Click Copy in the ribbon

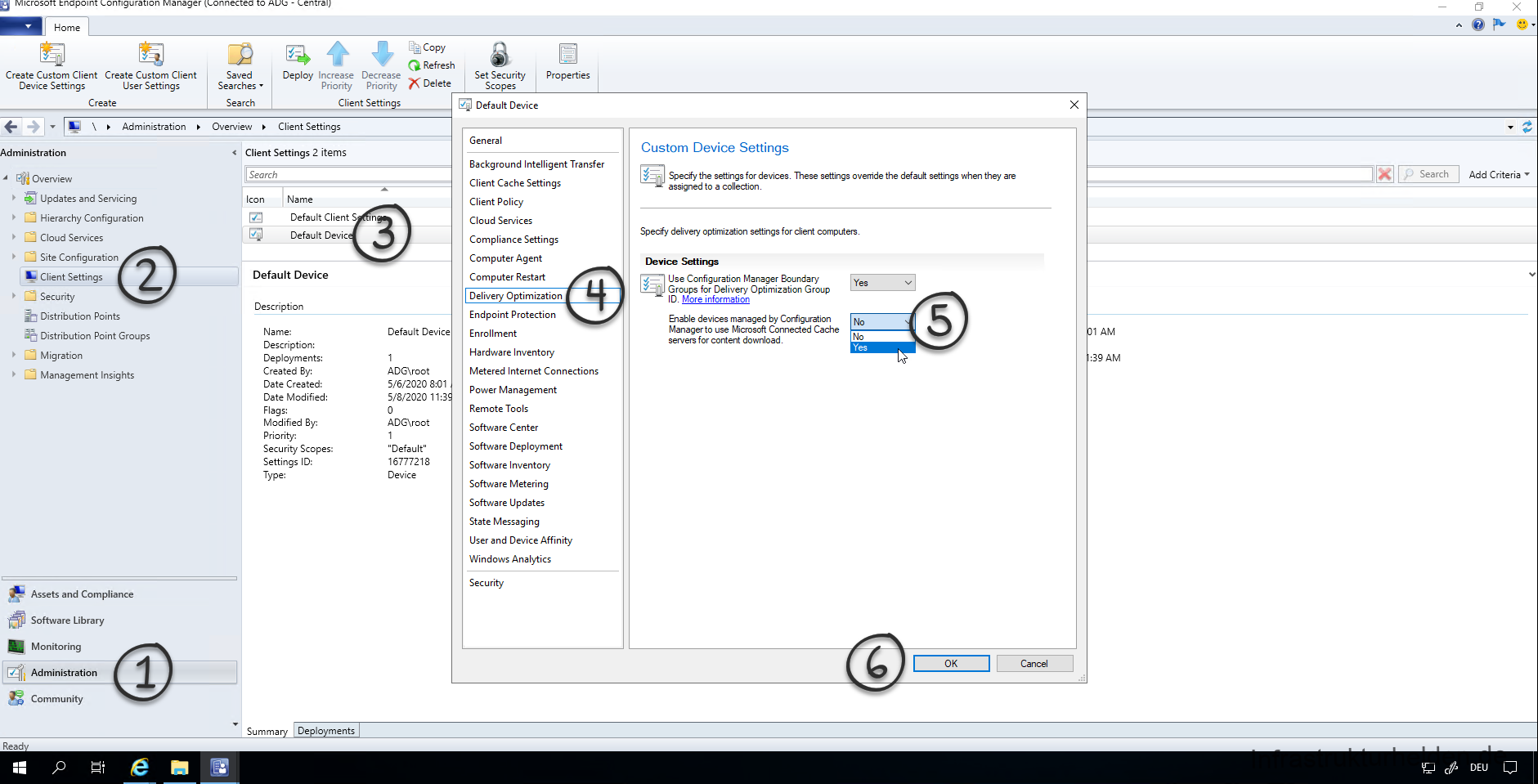point(427,47)
